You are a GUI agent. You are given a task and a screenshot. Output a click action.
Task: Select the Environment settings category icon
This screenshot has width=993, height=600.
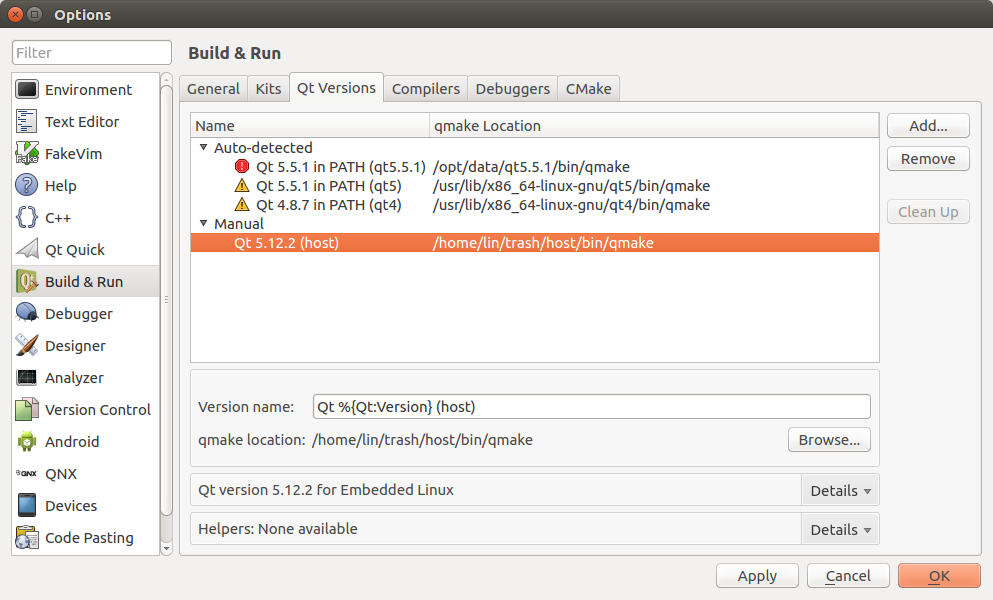26,89
